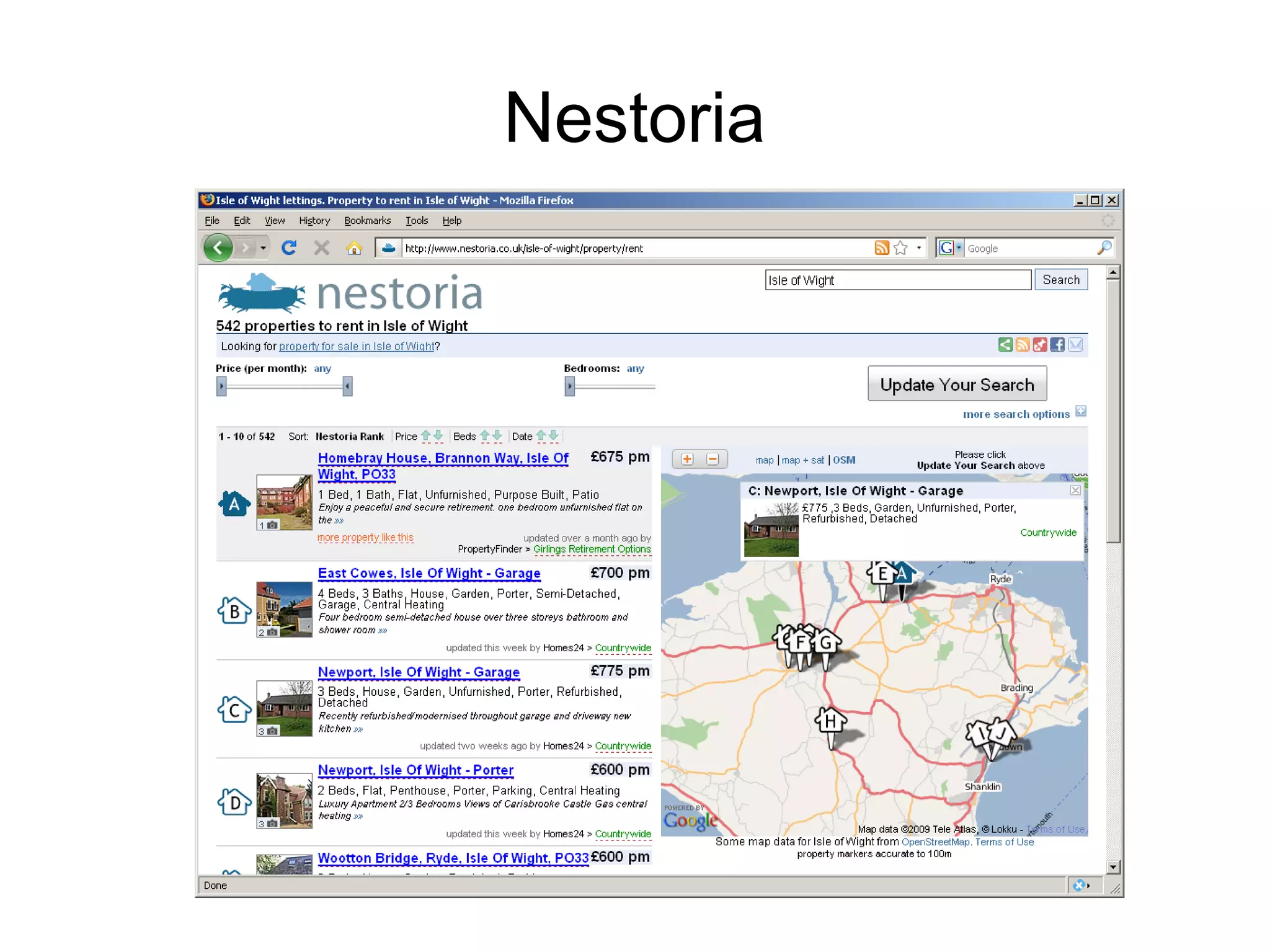Open the Bookmarks menu
1270x952 pixels.
point(368,220)
